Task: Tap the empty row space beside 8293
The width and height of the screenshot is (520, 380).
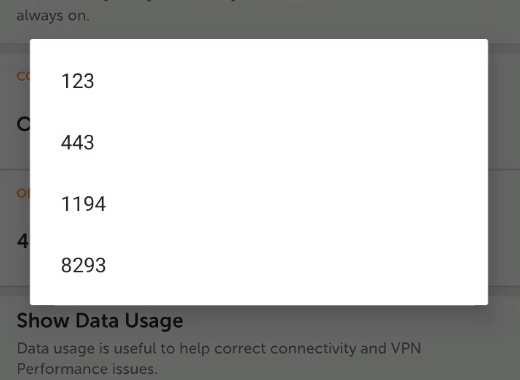Action: coord(295,265)
